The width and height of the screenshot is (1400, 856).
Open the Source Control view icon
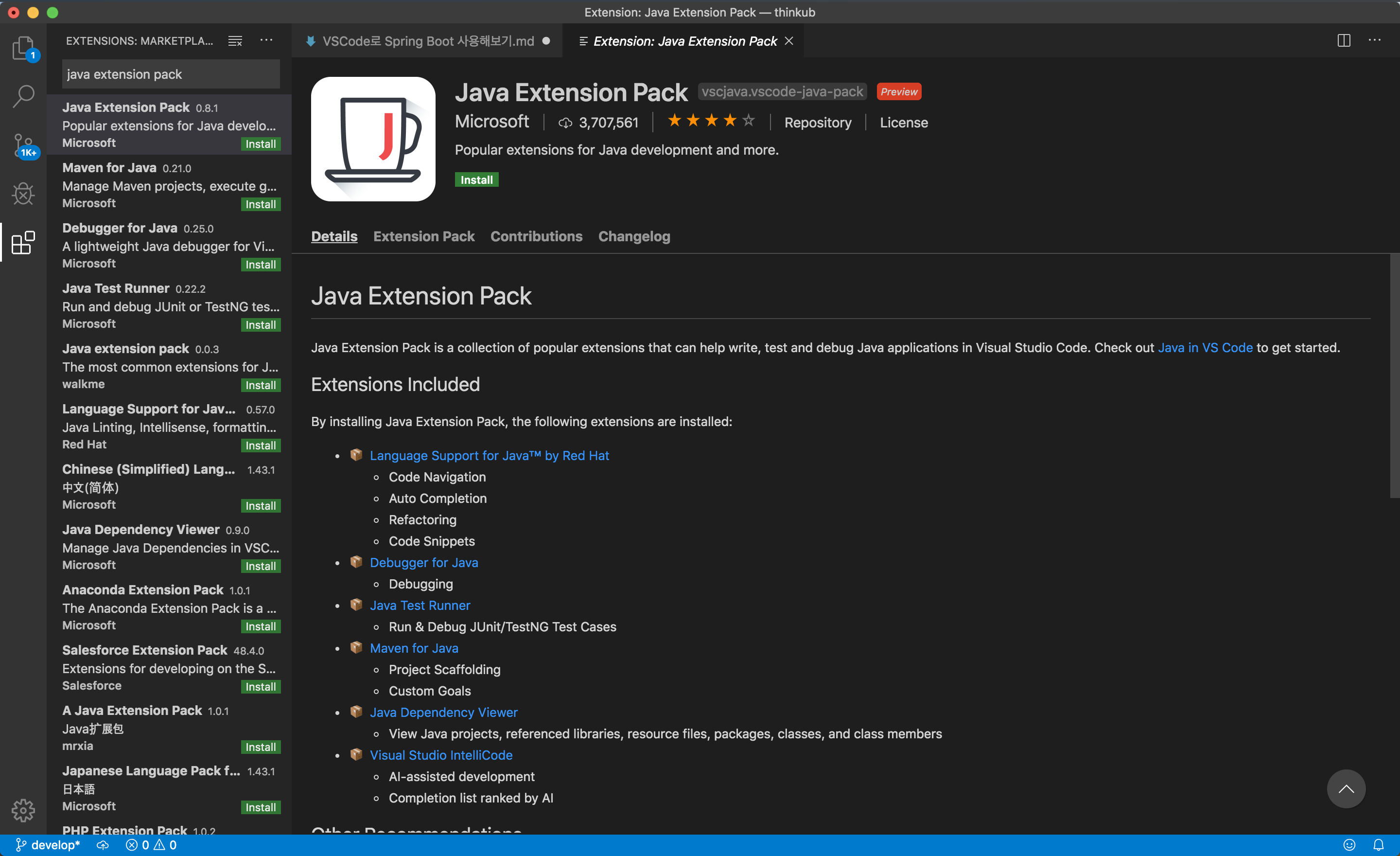tap(23, 145)
